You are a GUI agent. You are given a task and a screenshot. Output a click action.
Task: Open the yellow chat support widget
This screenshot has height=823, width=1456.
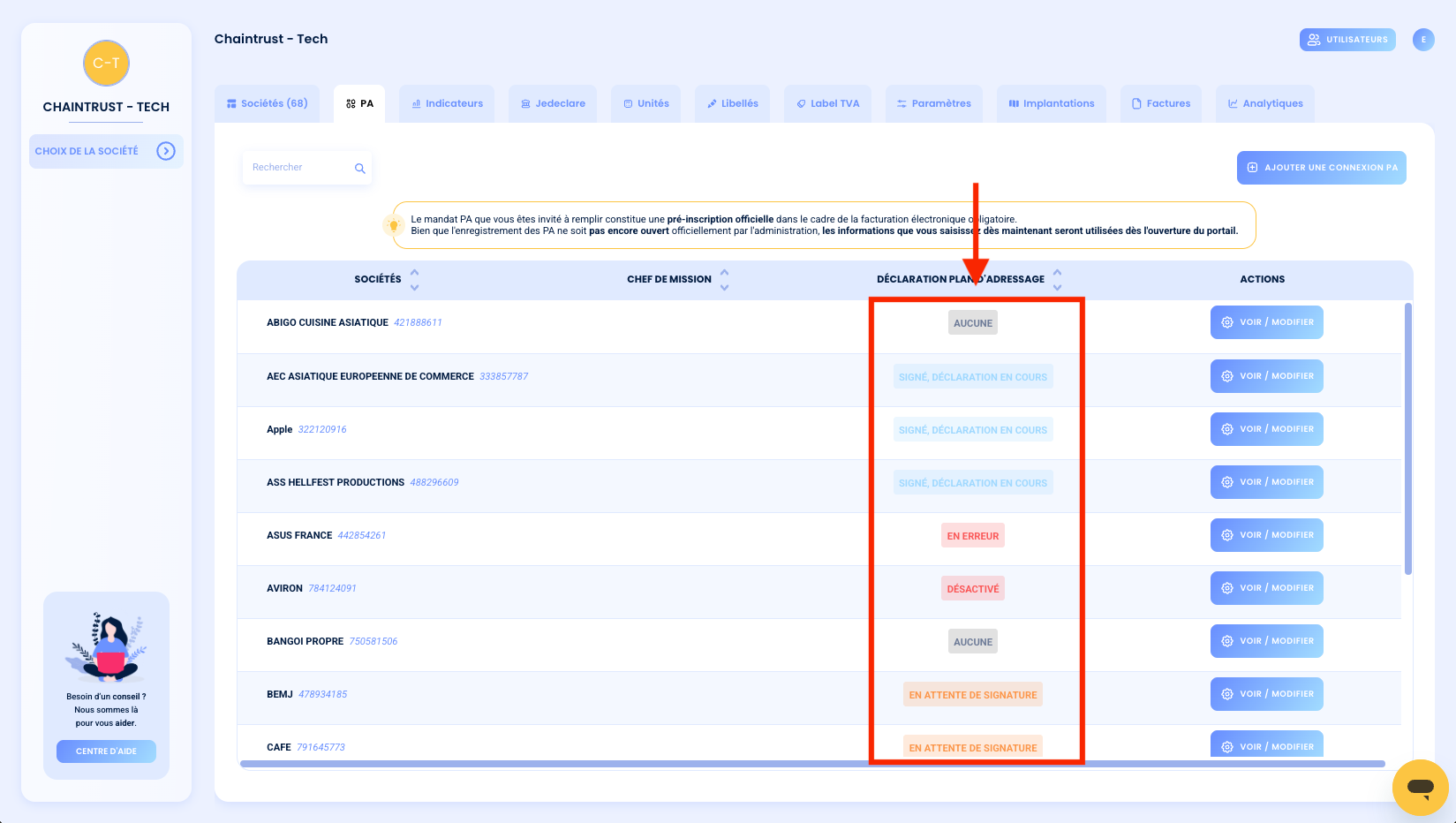1420,787
